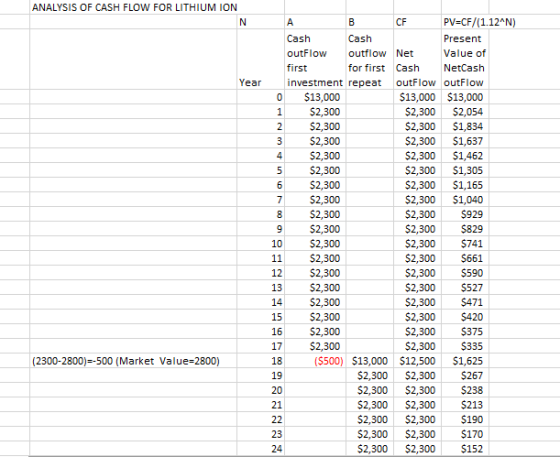560x457 pixels.
Task: Click the 'CF' header cell
Action: (x=418, y=22)
